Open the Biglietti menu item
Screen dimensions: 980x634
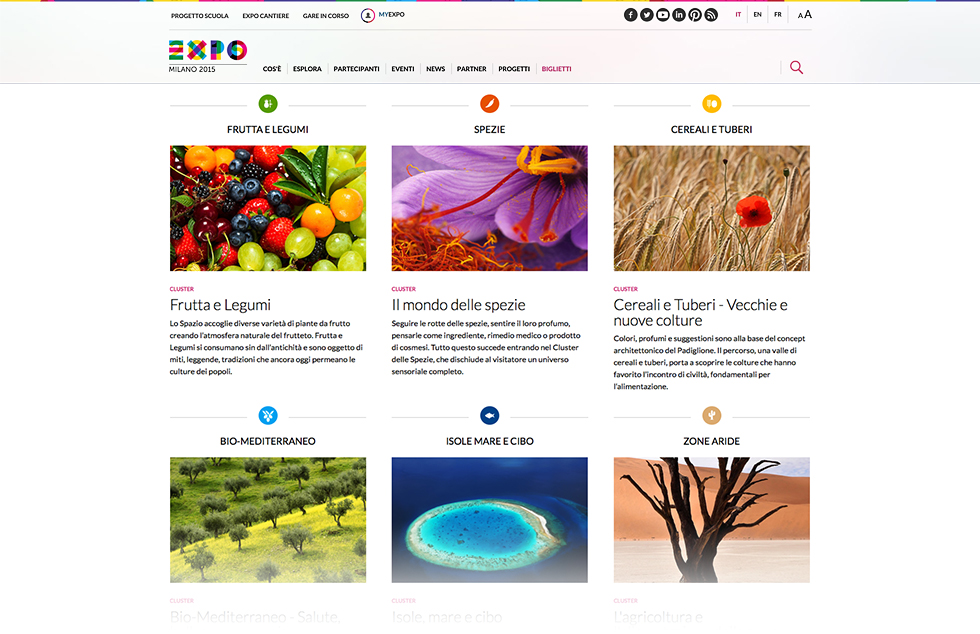click(556, 69)
